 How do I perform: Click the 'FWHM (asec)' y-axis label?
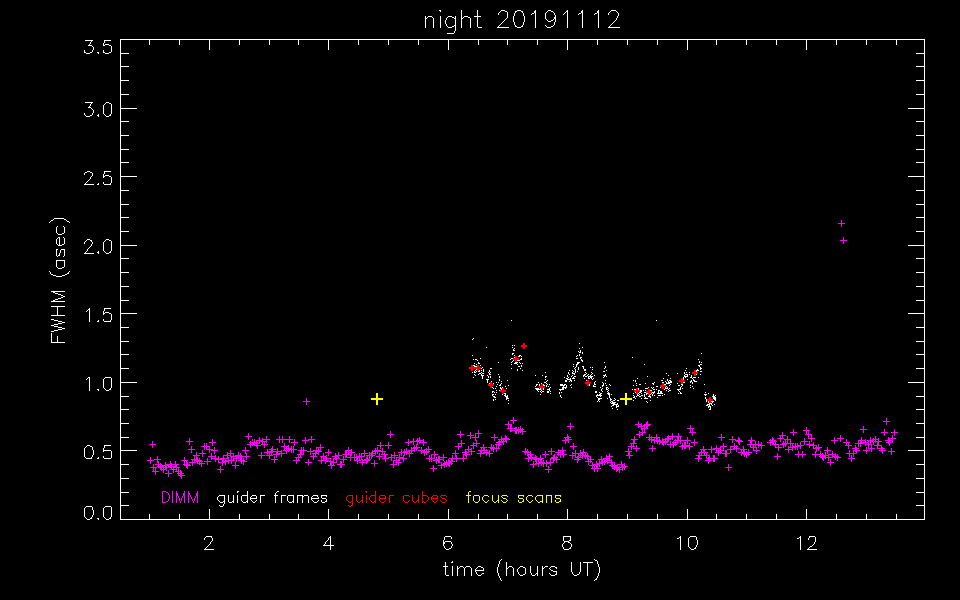click(x=59, y=280)
